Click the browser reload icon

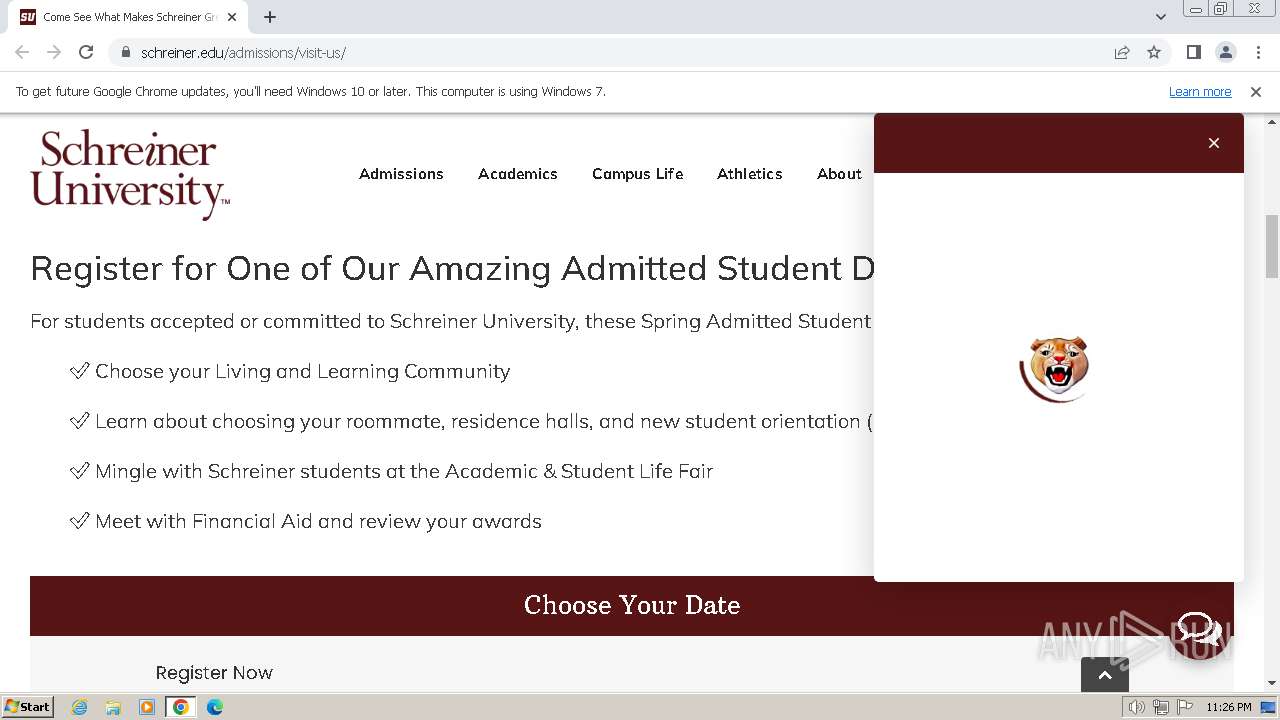pyautogui.click(x=86, y=52)
